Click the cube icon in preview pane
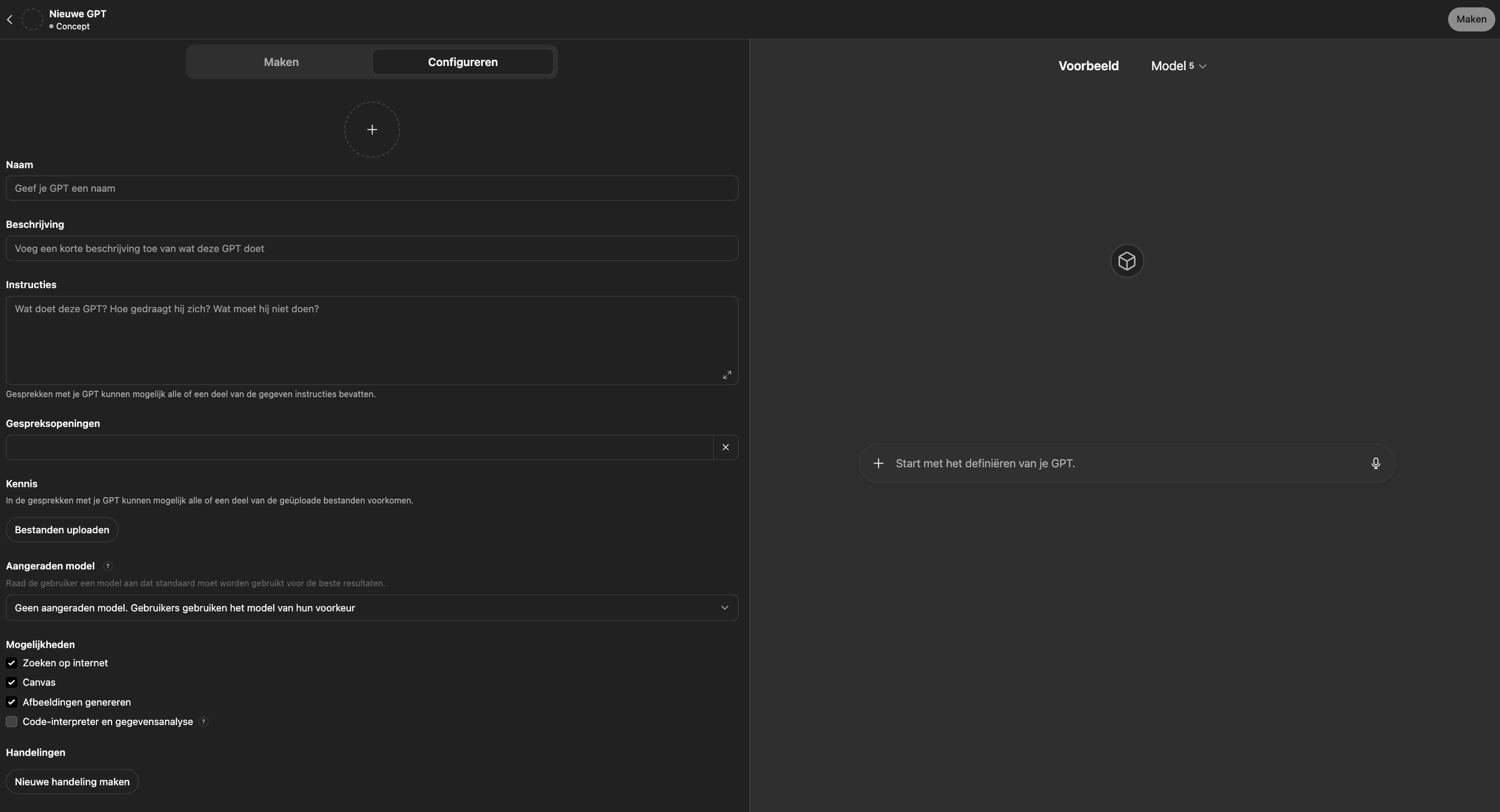The height and width of the screenshot is (812, 1500). pyautogui.click(x=1126, y=261)
